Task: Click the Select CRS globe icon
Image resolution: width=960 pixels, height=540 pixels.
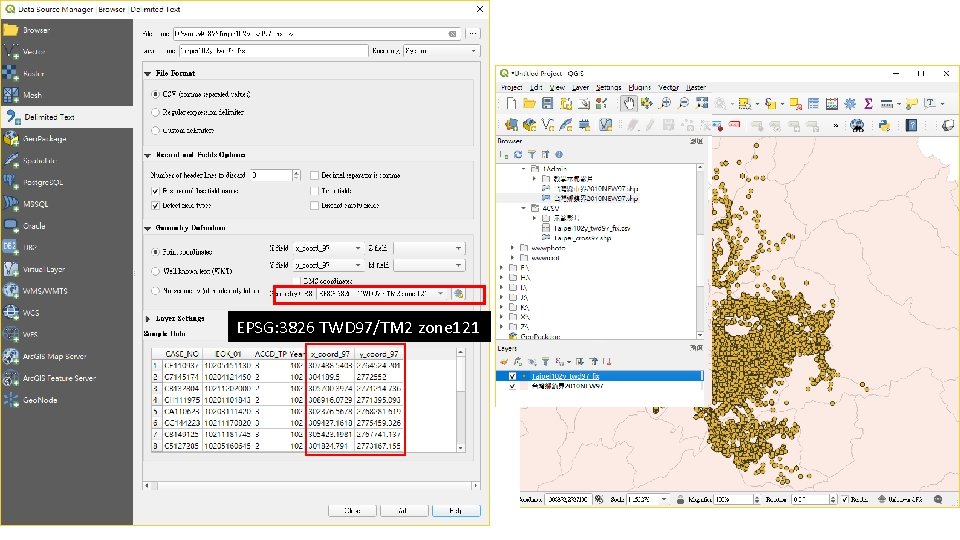Action: (458, 294)
